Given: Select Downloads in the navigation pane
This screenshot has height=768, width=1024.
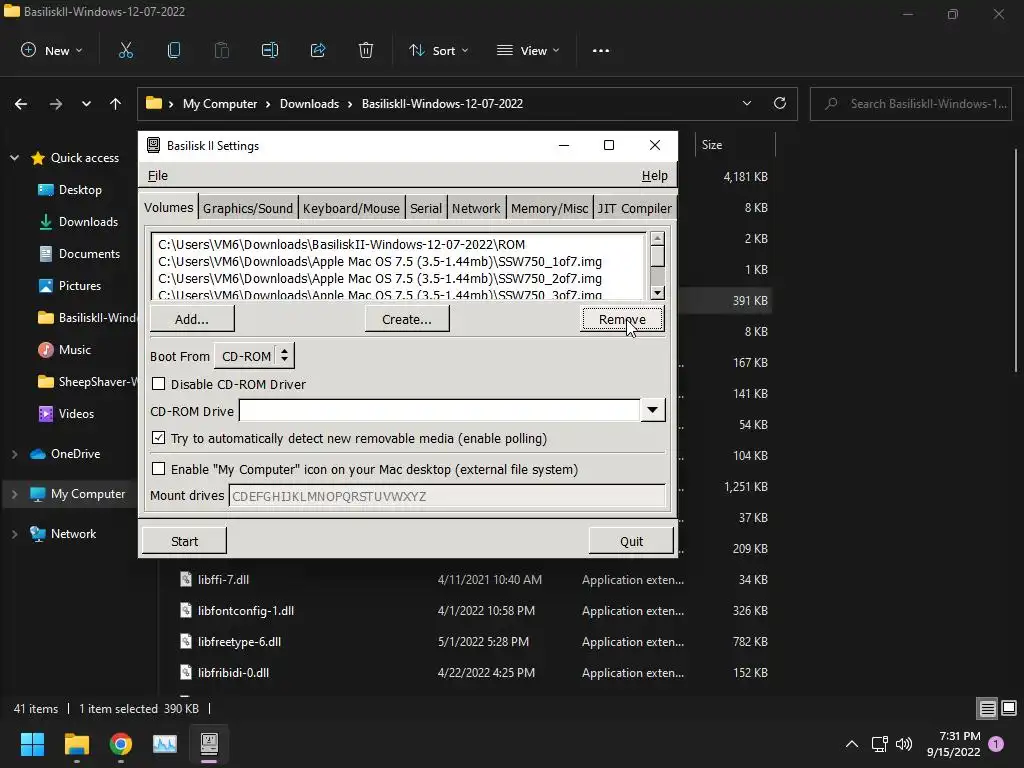Looking at the screenshot, I should [x=88, y=222].
